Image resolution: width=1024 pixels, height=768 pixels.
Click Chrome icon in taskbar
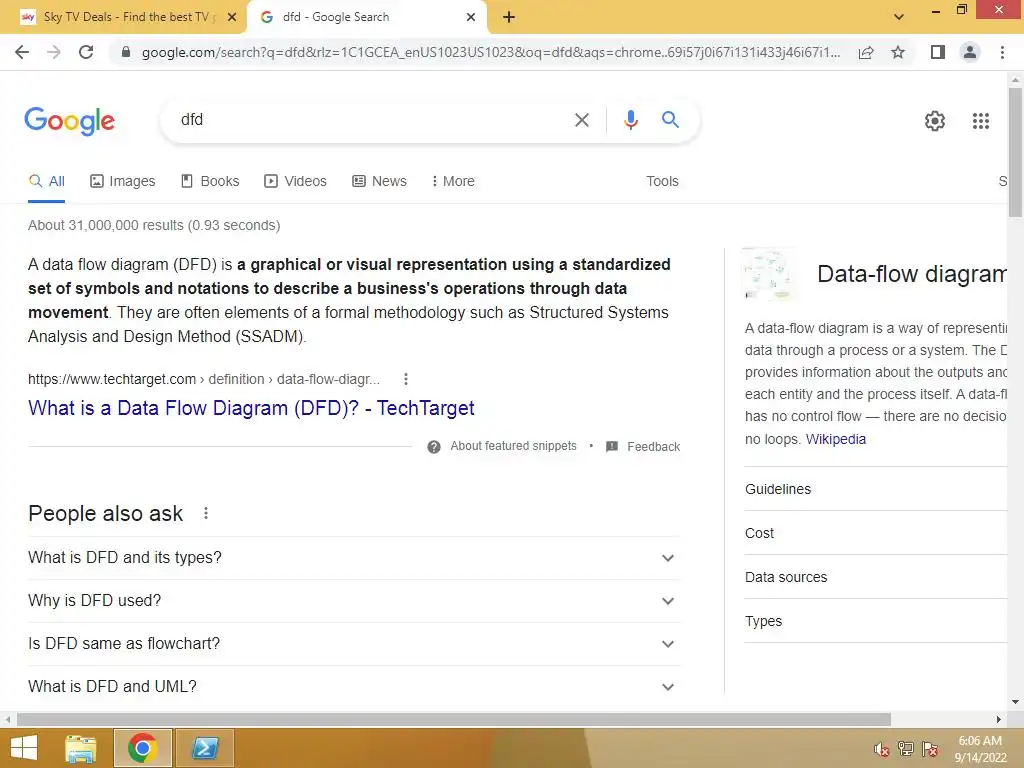click(142, 748)
